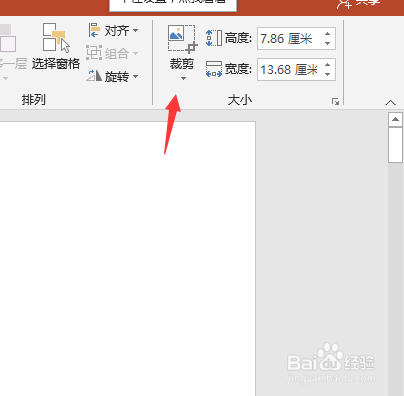Image resolution: width=404 pixels, height=396 pixels.
Task: Increase width with the up spinner
Action: pos(327,65)
